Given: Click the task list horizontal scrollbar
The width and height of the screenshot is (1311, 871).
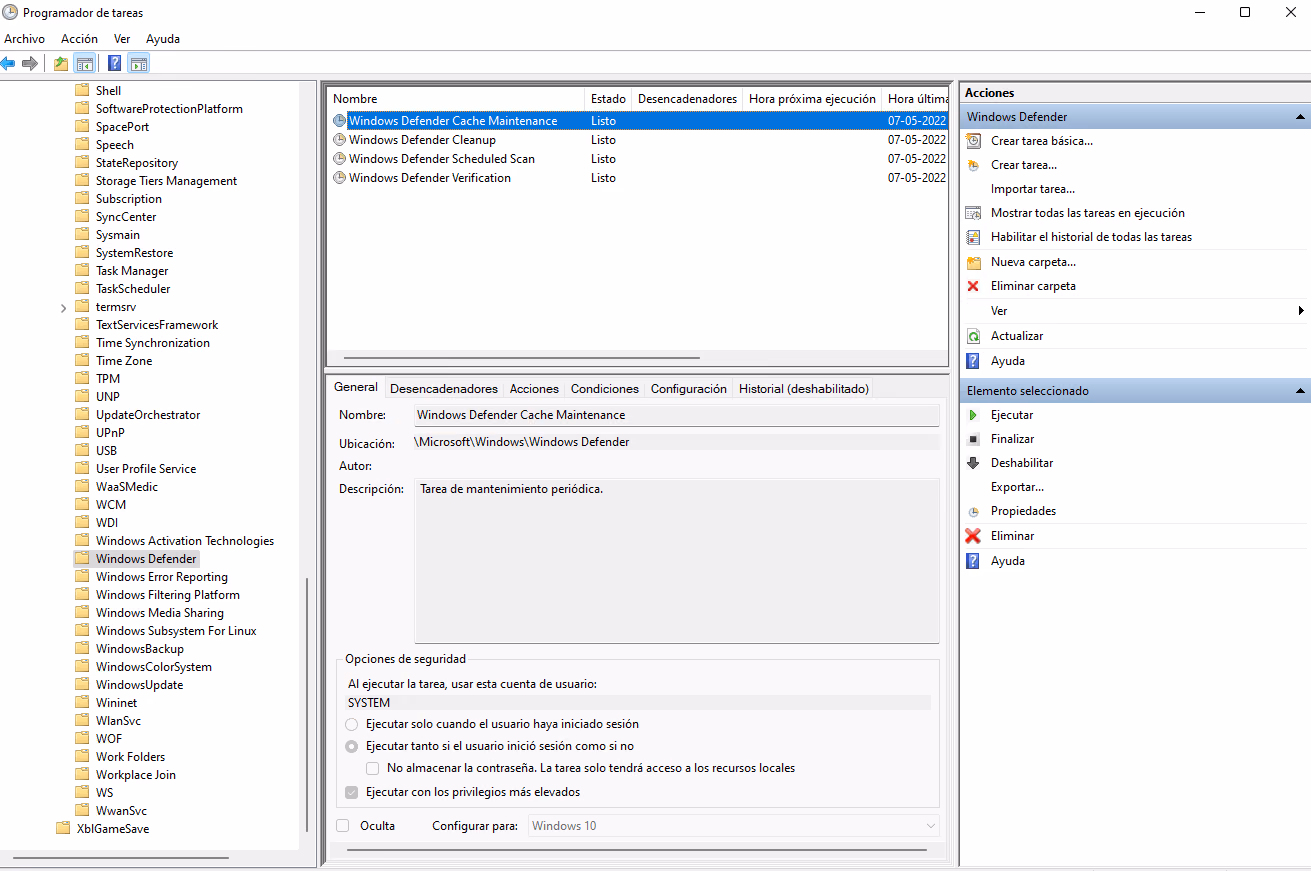Looking at the screenshot, I should [x=521, y=357].
